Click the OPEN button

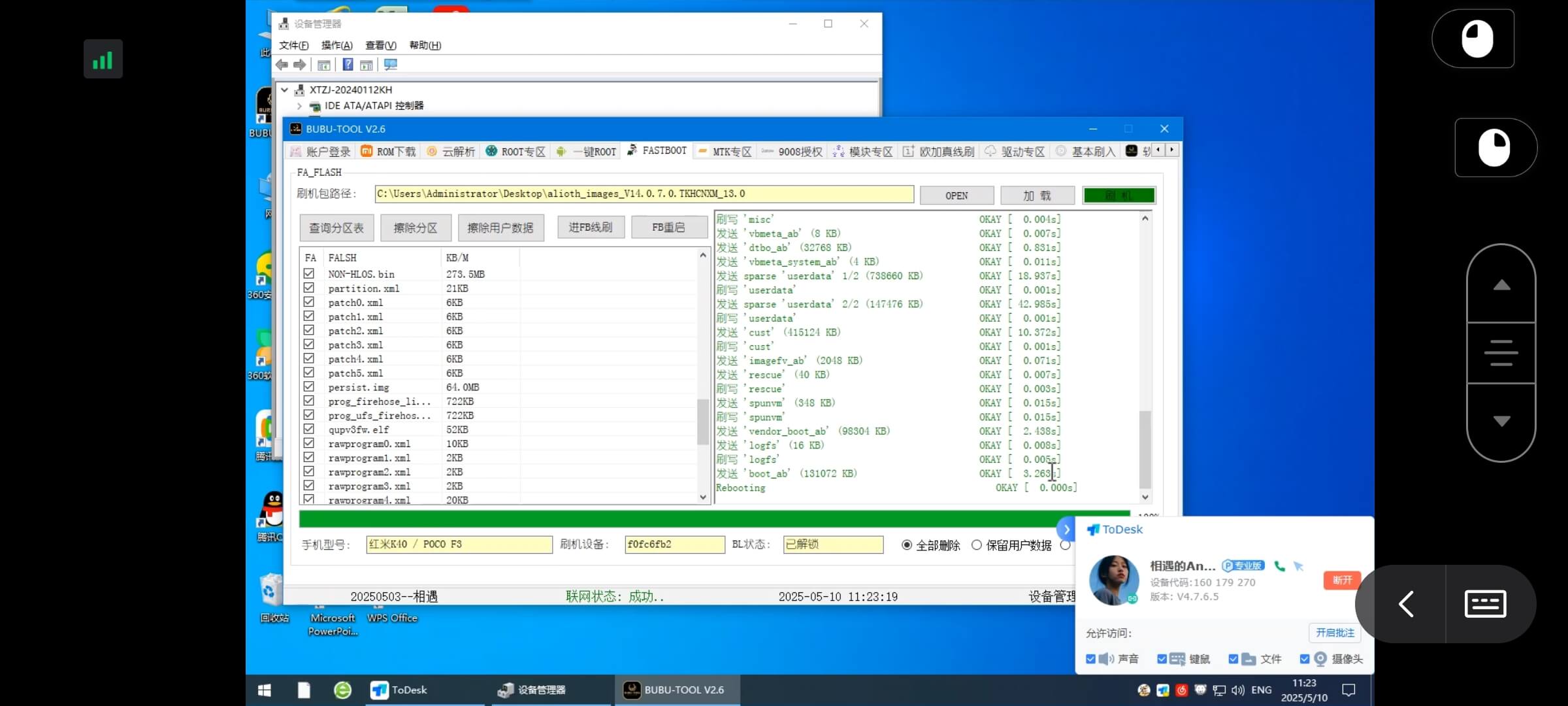click(956, 195)
